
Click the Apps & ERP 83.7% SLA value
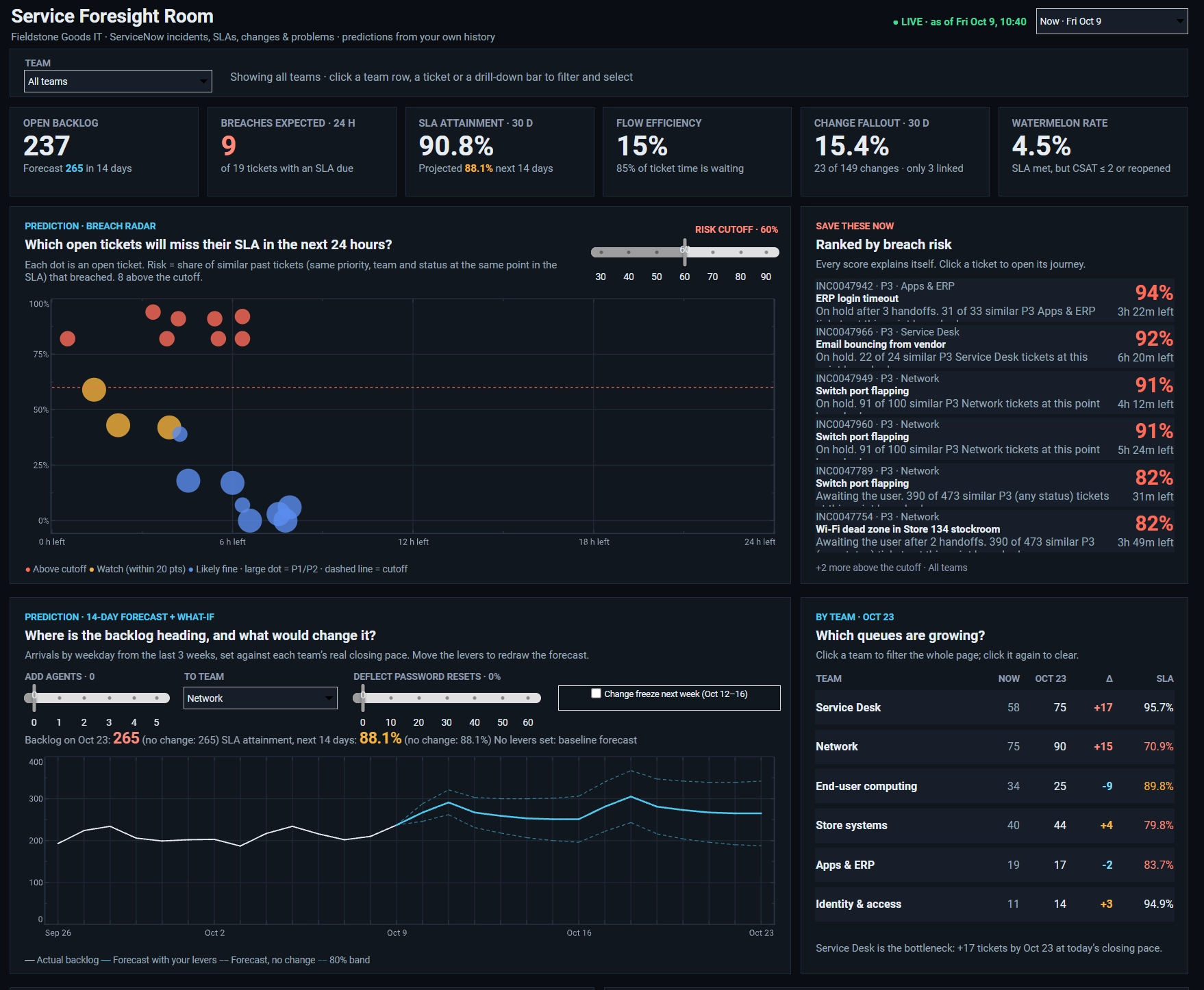1158,865
